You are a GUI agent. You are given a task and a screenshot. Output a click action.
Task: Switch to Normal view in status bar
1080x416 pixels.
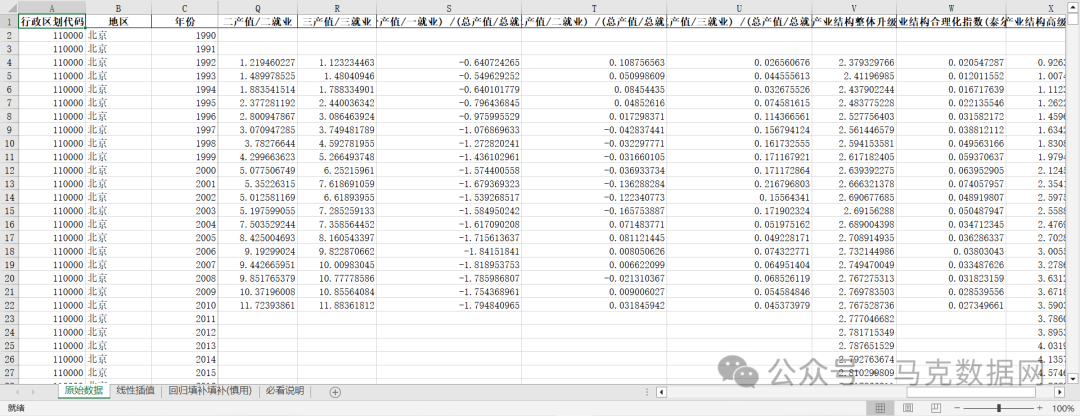(880, 408)
